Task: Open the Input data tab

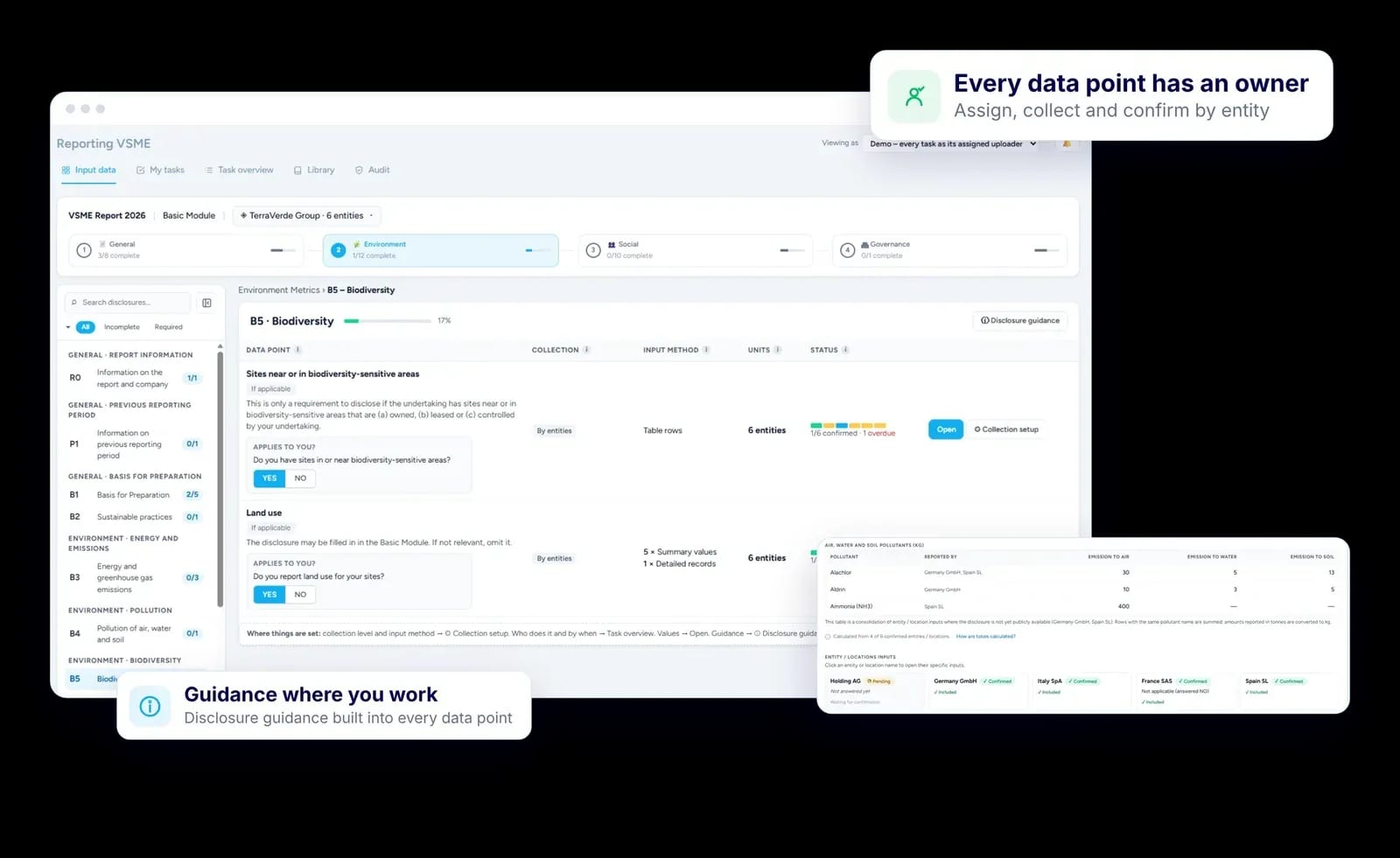Action: [x=88, y=170]
